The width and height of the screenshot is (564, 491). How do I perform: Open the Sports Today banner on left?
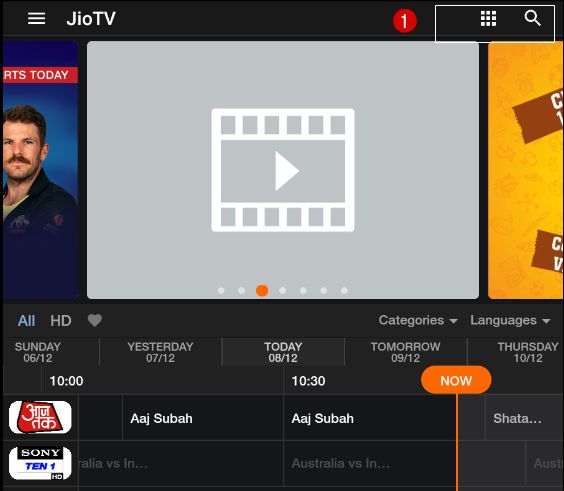(41, 170)
